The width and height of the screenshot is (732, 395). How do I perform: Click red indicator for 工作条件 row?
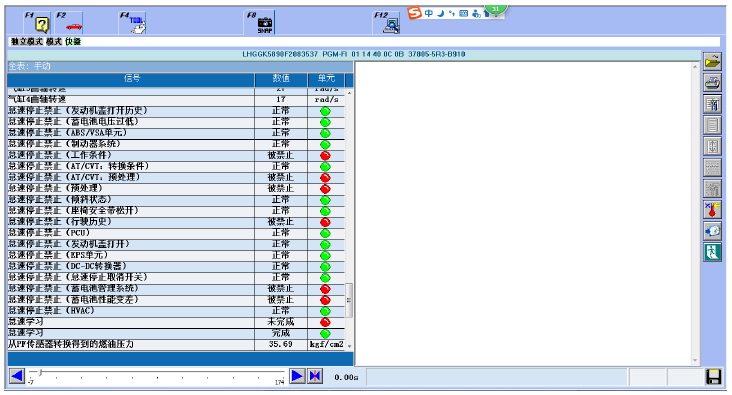point(325,155)
